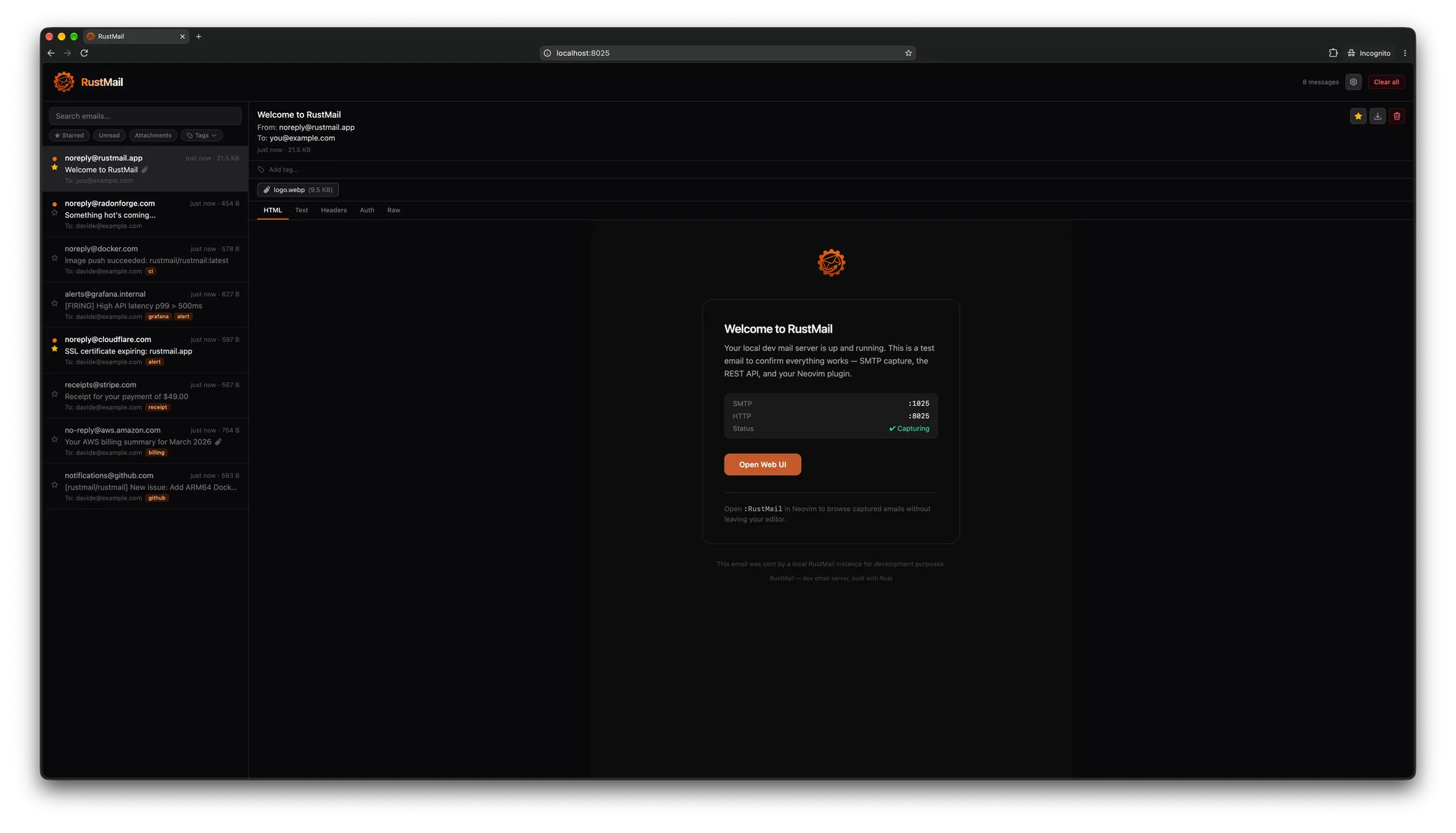
Task: Click the localhost:8025 address bar
Action: click(x=727, y=53)
